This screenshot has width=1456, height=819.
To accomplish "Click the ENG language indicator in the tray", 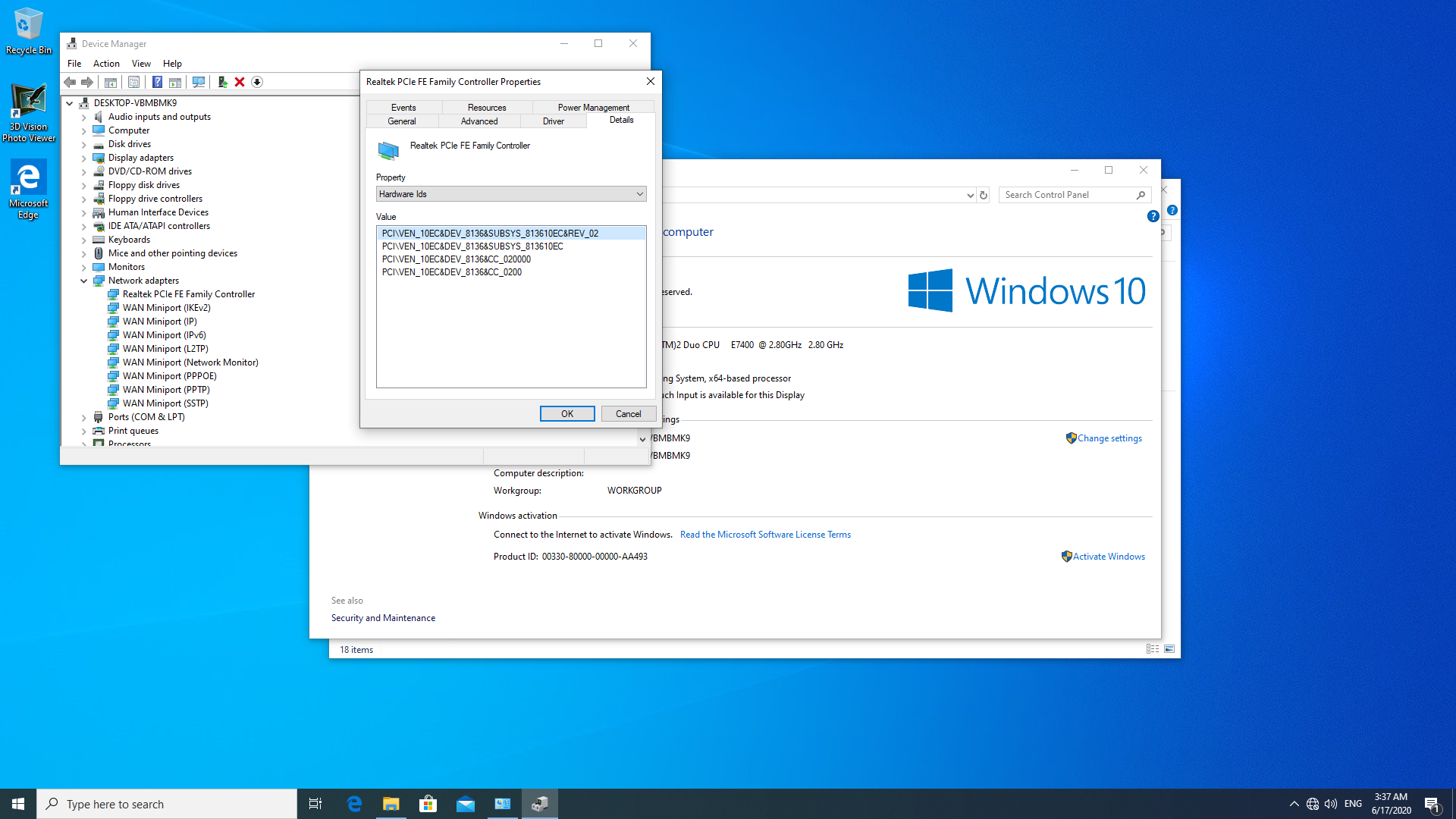I will click(x=1353, y=804).
